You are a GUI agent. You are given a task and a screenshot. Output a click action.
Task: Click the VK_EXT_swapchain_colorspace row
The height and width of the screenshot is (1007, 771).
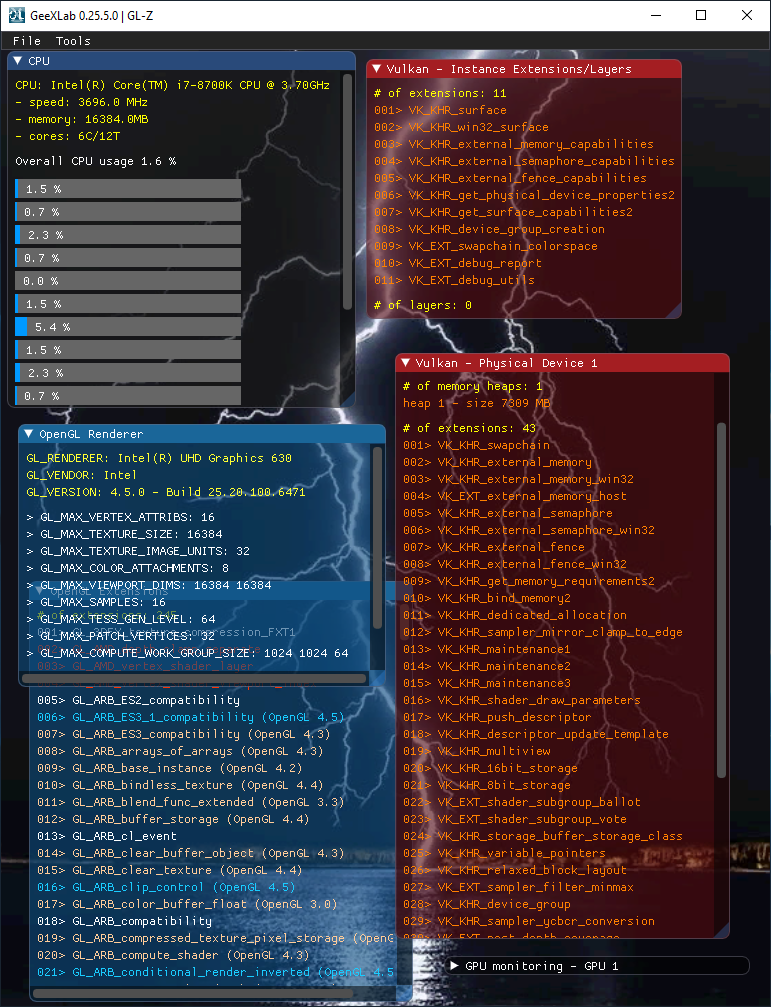pos(486,246)
